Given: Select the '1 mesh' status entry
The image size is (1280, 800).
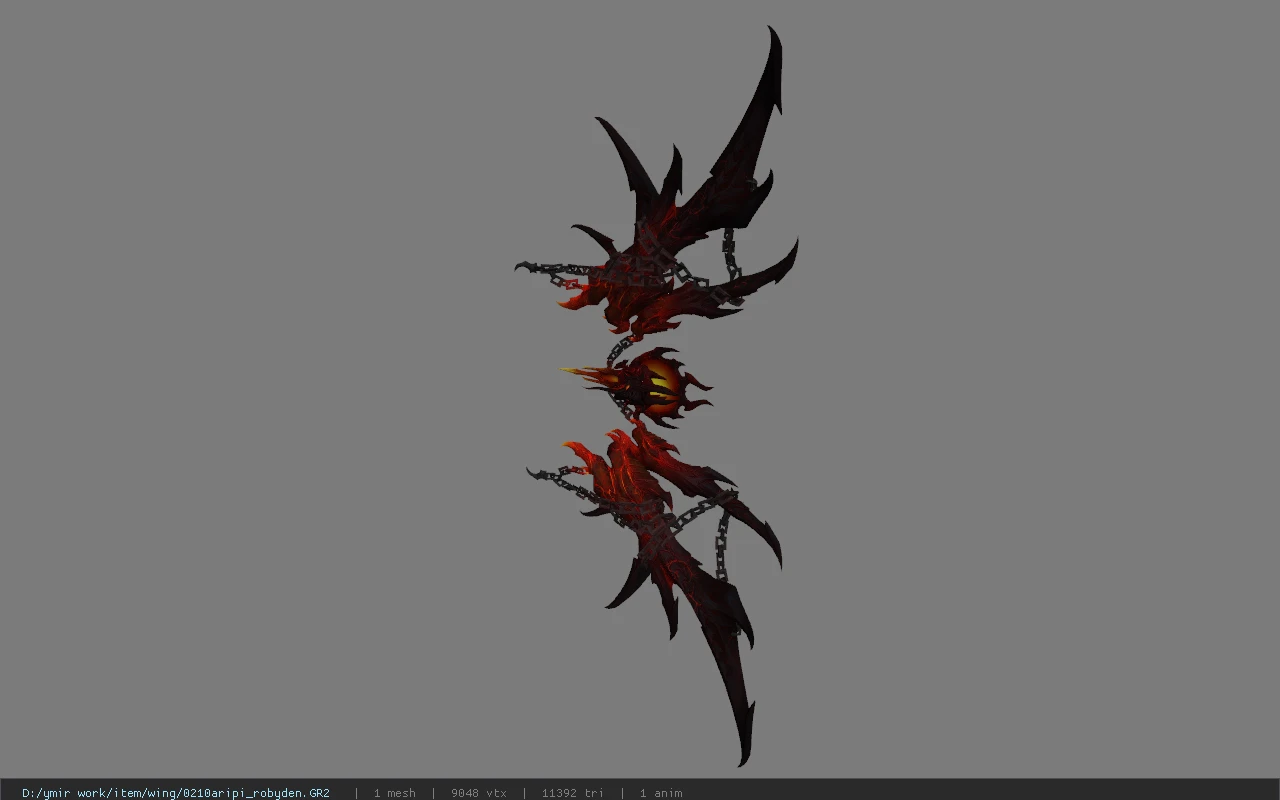Looking at the screenshot, I should [394, 793].
